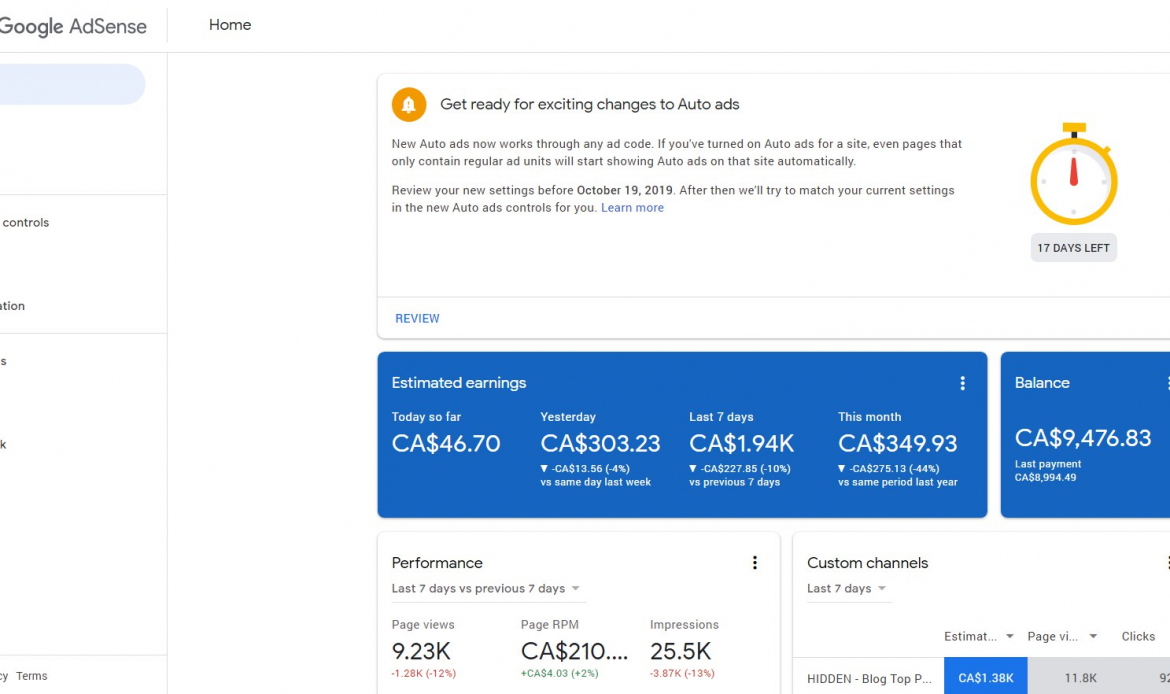Screen dimensions: 1170x694
Task: Click the -3.87K (-13%) impressions change
Action: click(682, 673)
